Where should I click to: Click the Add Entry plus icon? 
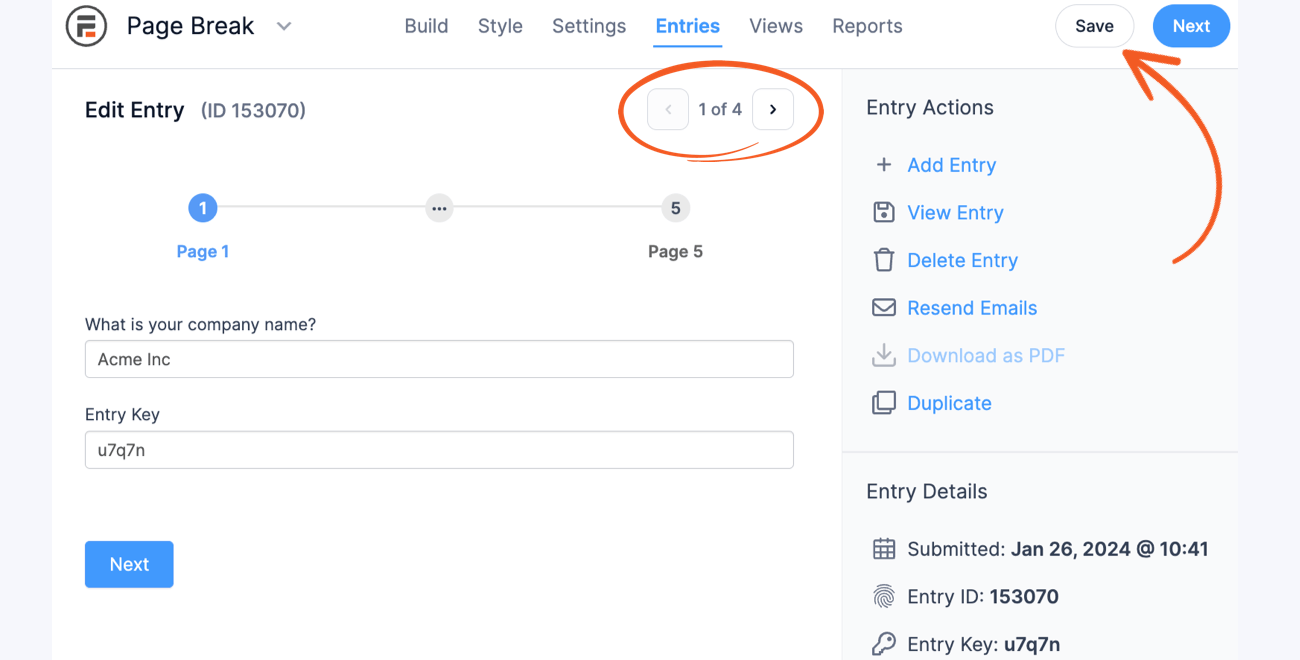(x=884, y=165)
